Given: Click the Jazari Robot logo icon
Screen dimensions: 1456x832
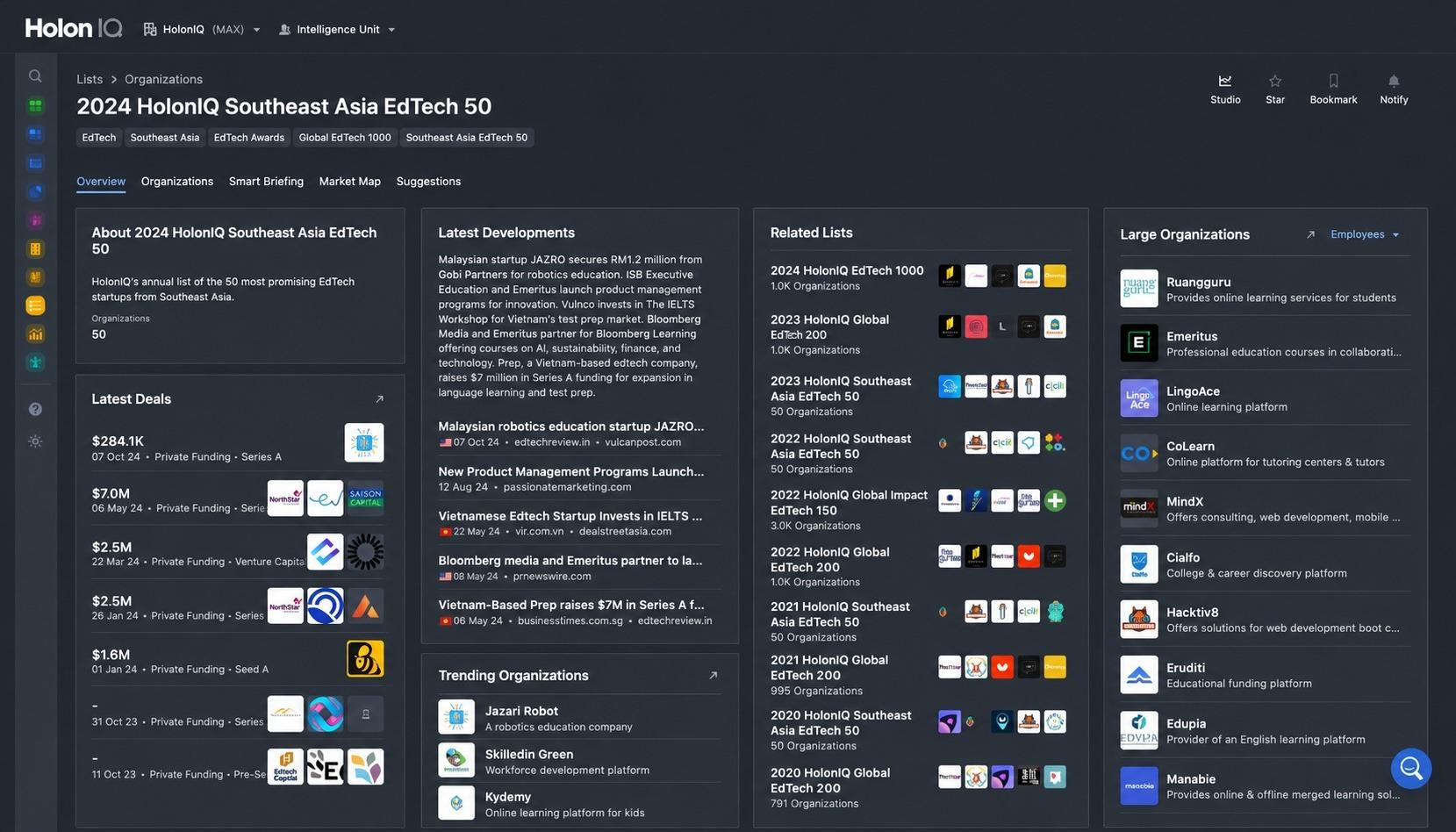Looking at the screenshot, I should click(456, 718).
